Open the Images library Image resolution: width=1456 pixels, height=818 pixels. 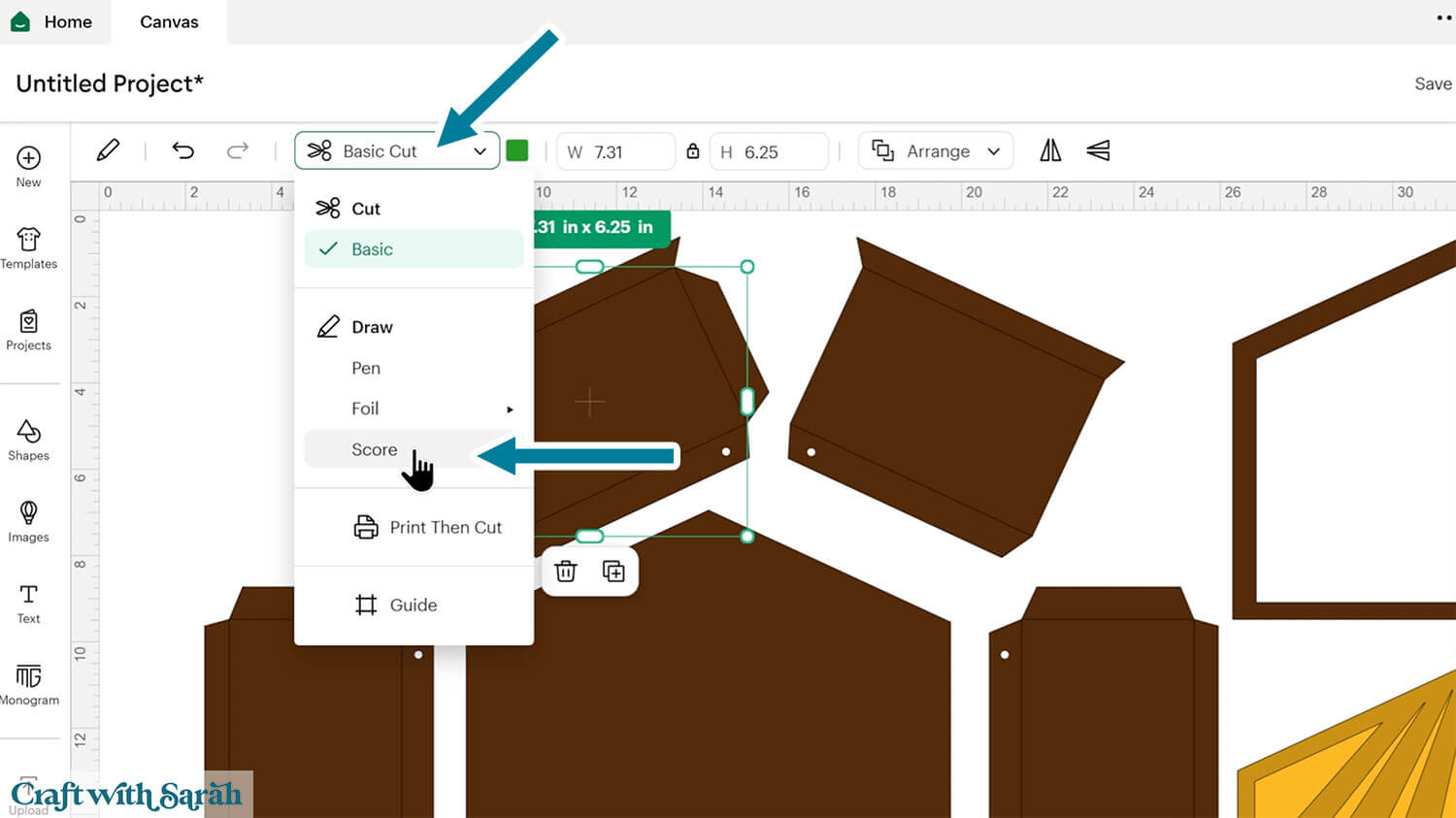pyautogui.click(x=28, y=521)
